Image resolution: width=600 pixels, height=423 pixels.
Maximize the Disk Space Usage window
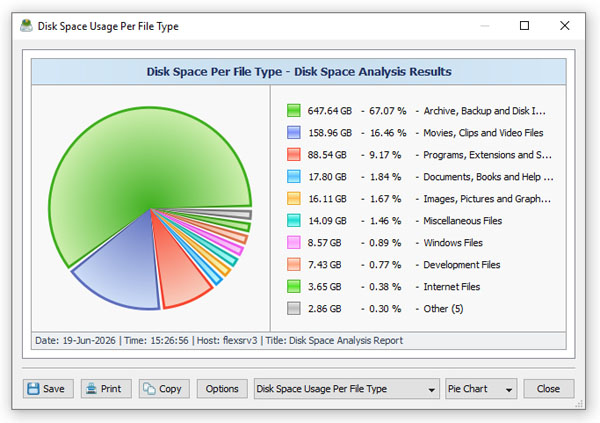click(524, 26)
